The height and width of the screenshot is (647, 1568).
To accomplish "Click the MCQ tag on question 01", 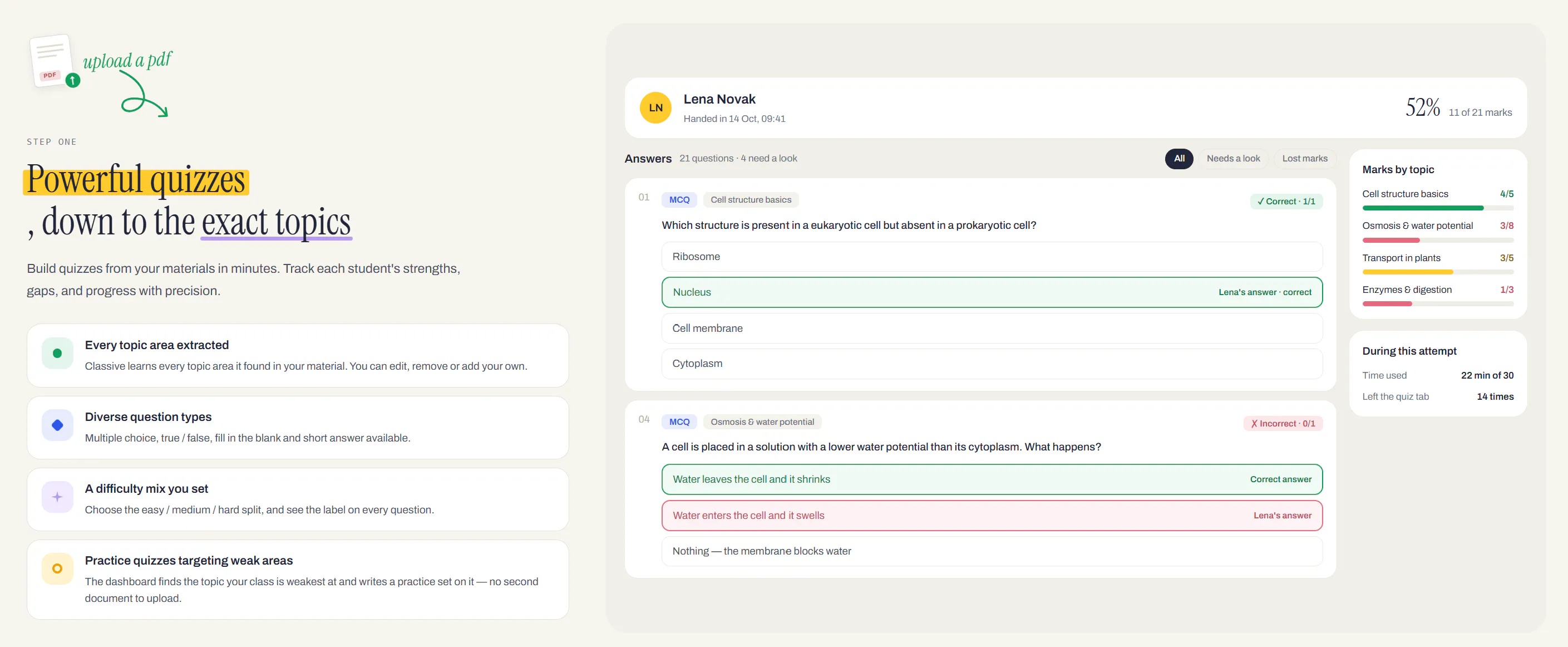I will click(679, 200).
